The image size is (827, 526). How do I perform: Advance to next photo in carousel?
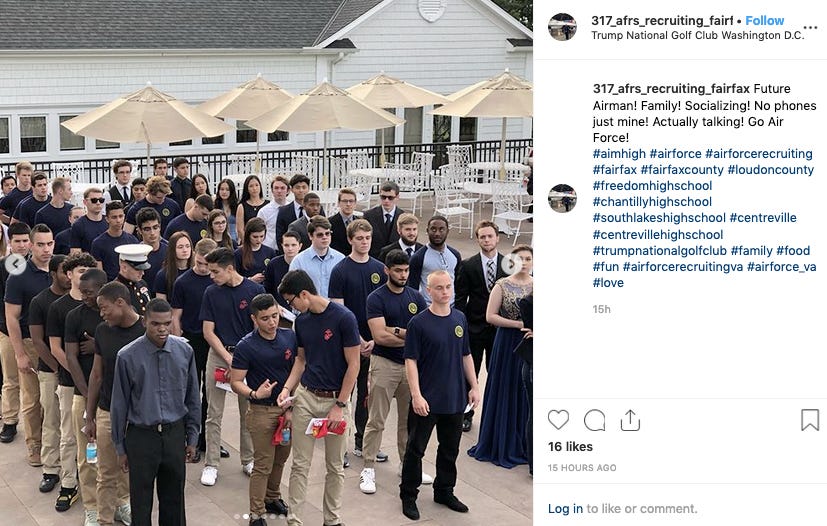[x=512, y=264]
